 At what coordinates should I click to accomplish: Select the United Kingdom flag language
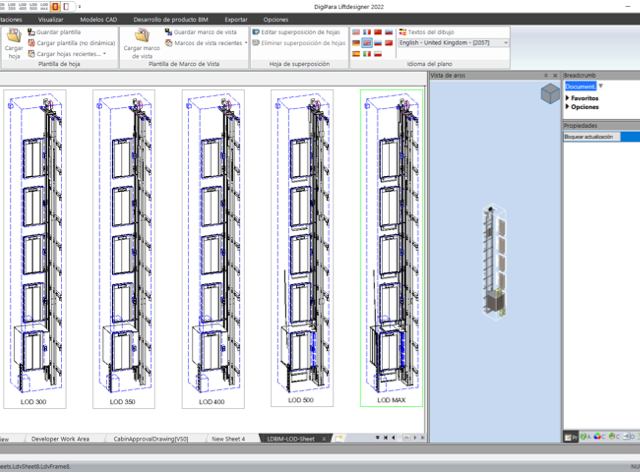[367, 43]
